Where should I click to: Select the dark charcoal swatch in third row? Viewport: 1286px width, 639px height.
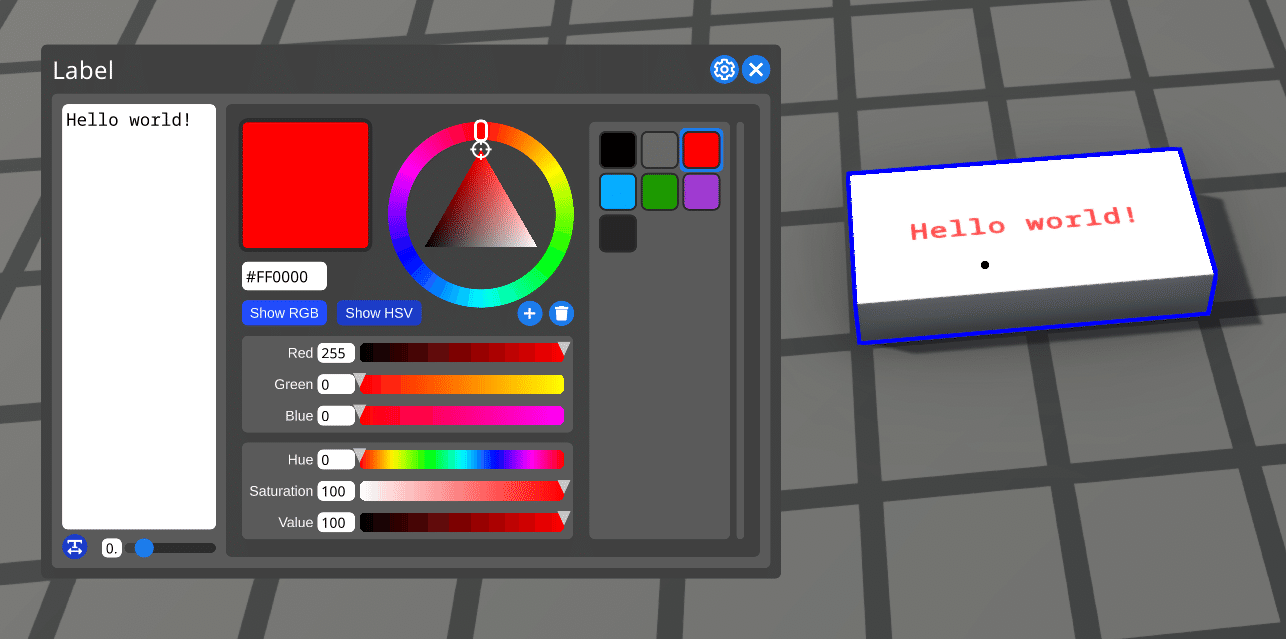[618, 233]
